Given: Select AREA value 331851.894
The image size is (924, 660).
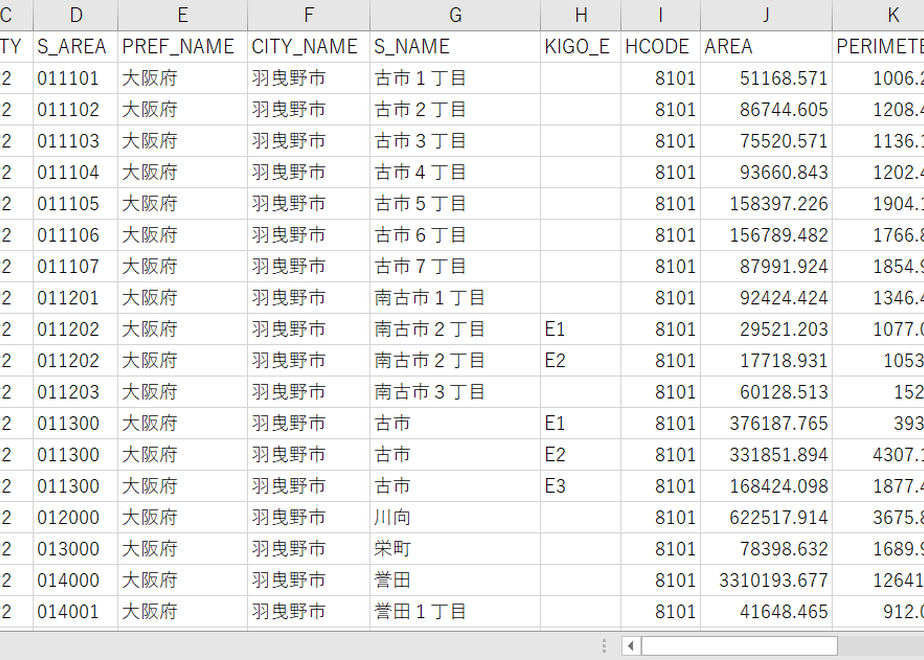Looking at the screenshot, I should 766,455.
